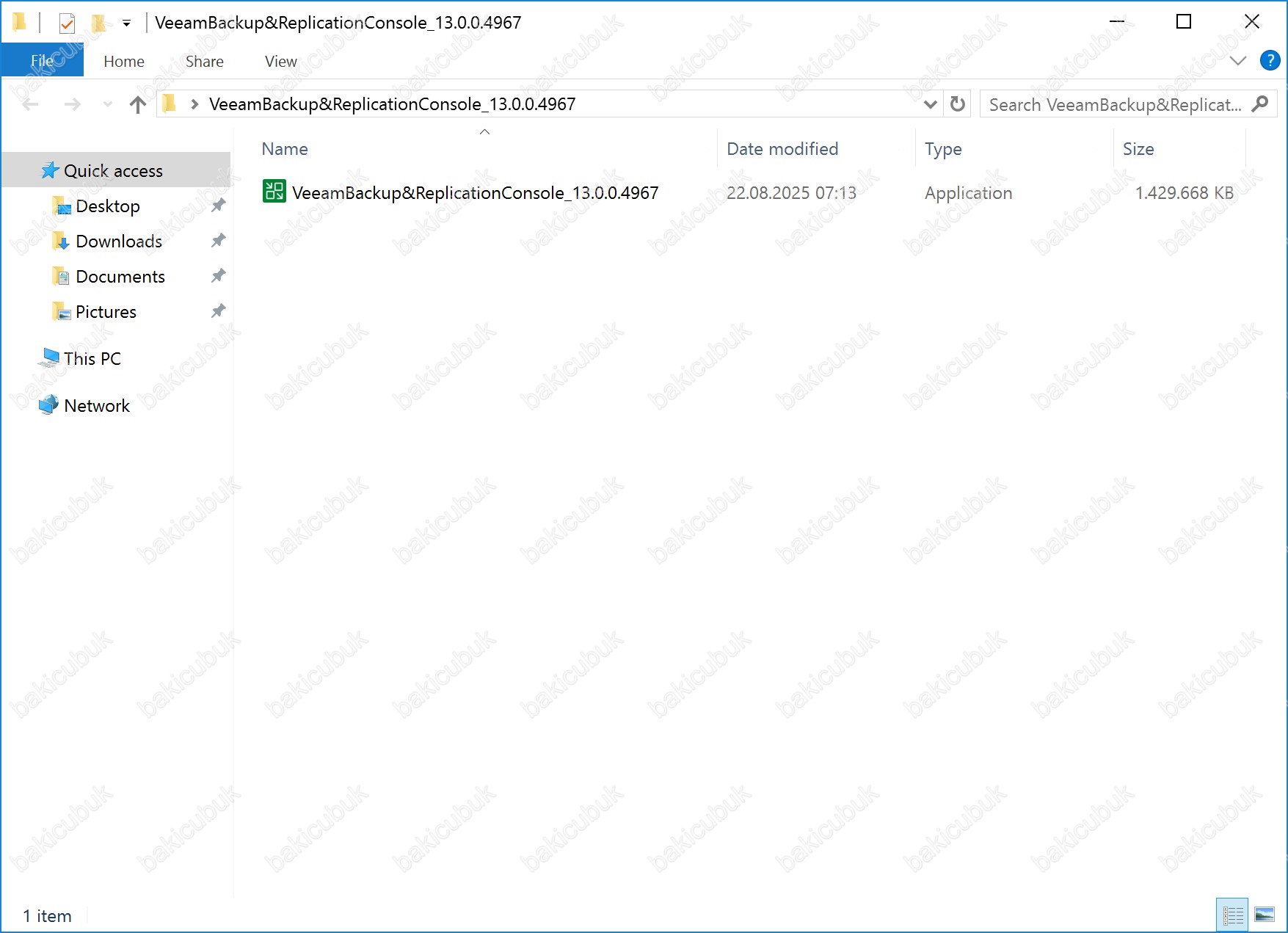Minimize the Explorer window

(1116, 22)
